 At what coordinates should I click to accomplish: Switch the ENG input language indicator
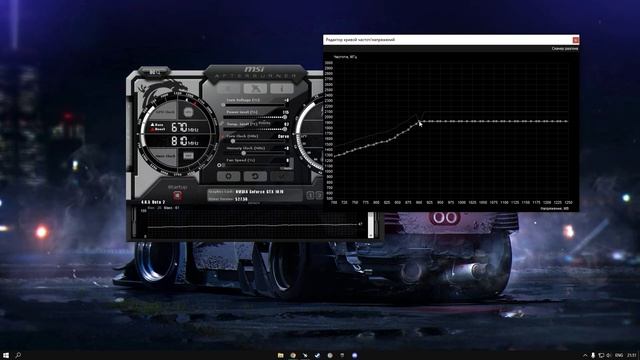click(x=619, y=356)
